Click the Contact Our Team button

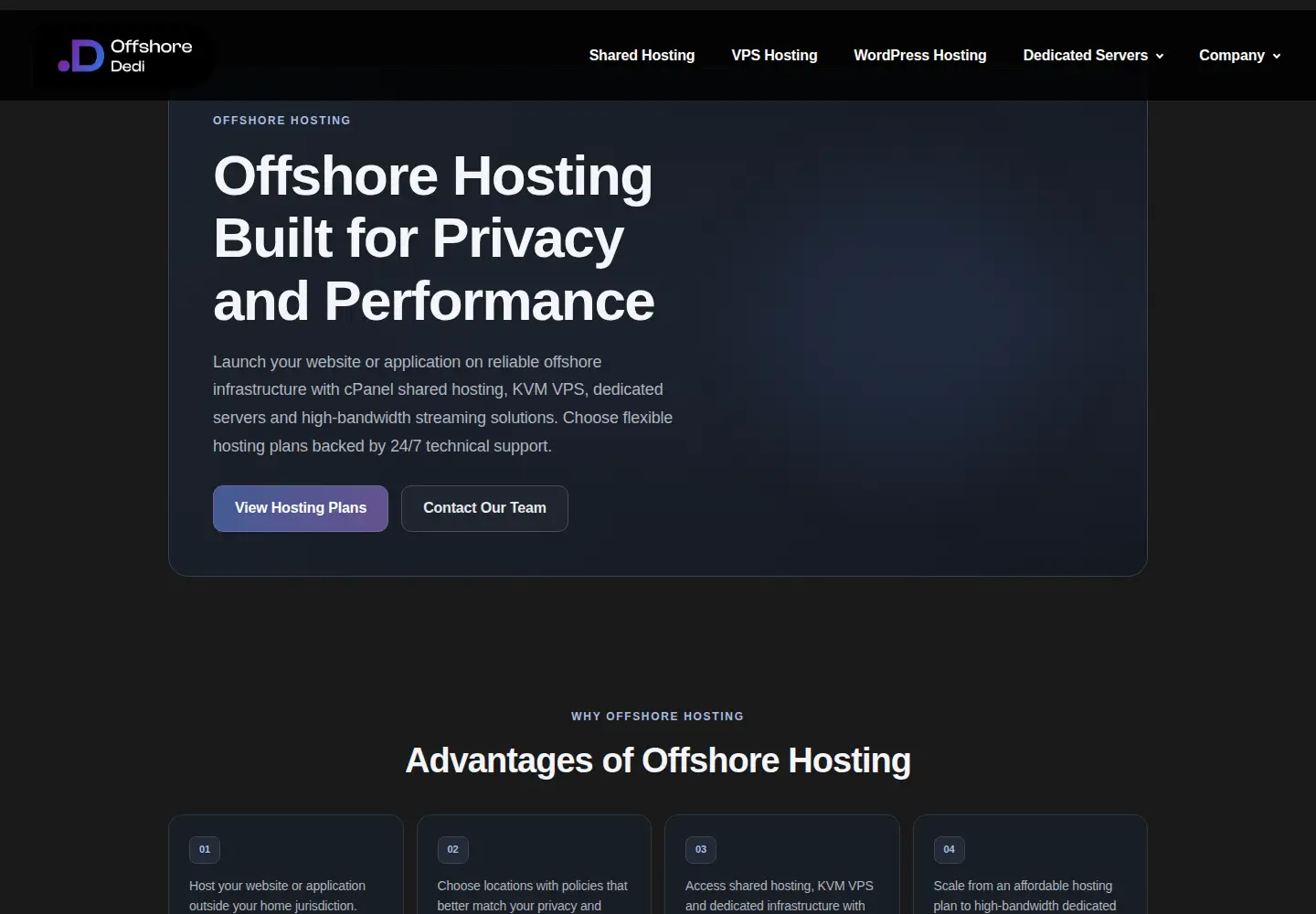tap(484, 508)
